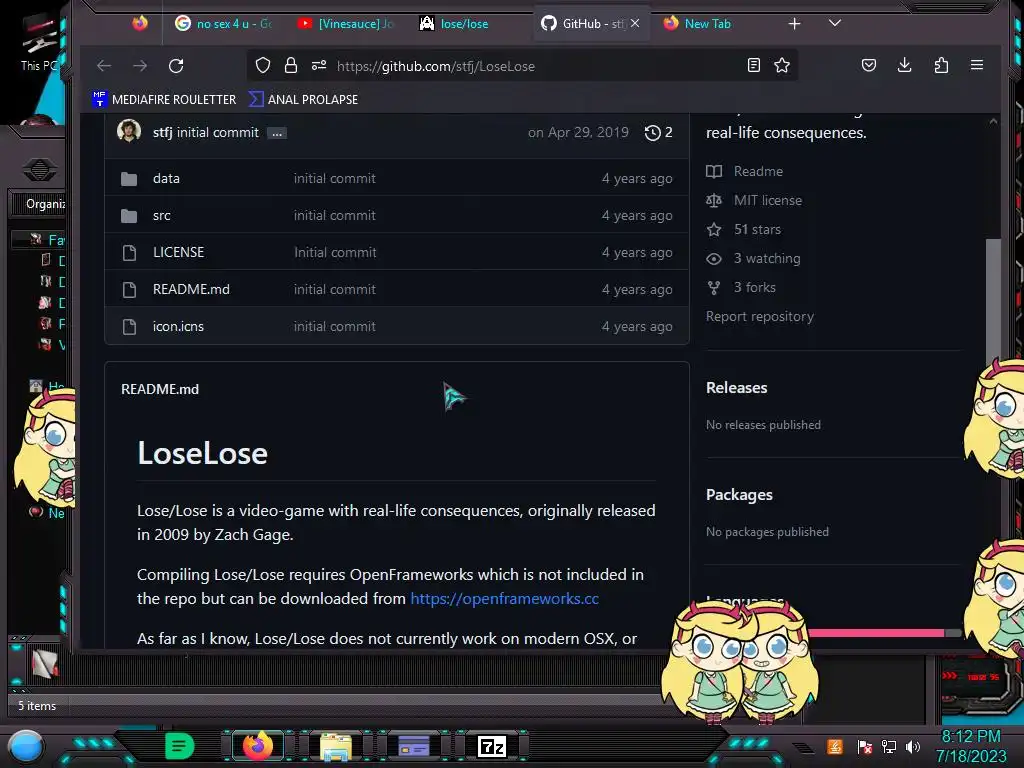
Task: Open the purple window app in taskbar
Action: [413, 746]
